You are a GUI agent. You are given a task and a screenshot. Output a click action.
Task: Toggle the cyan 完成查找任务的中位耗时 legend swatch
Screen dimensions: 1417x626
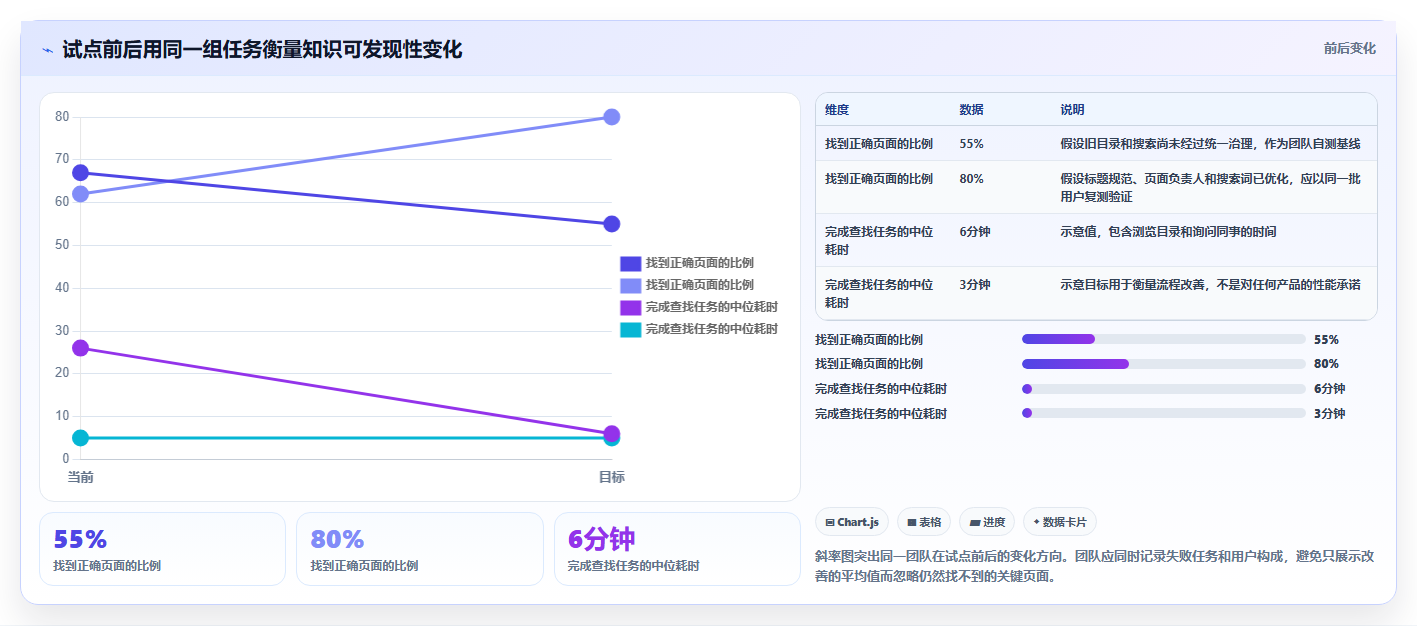[630, 329]
